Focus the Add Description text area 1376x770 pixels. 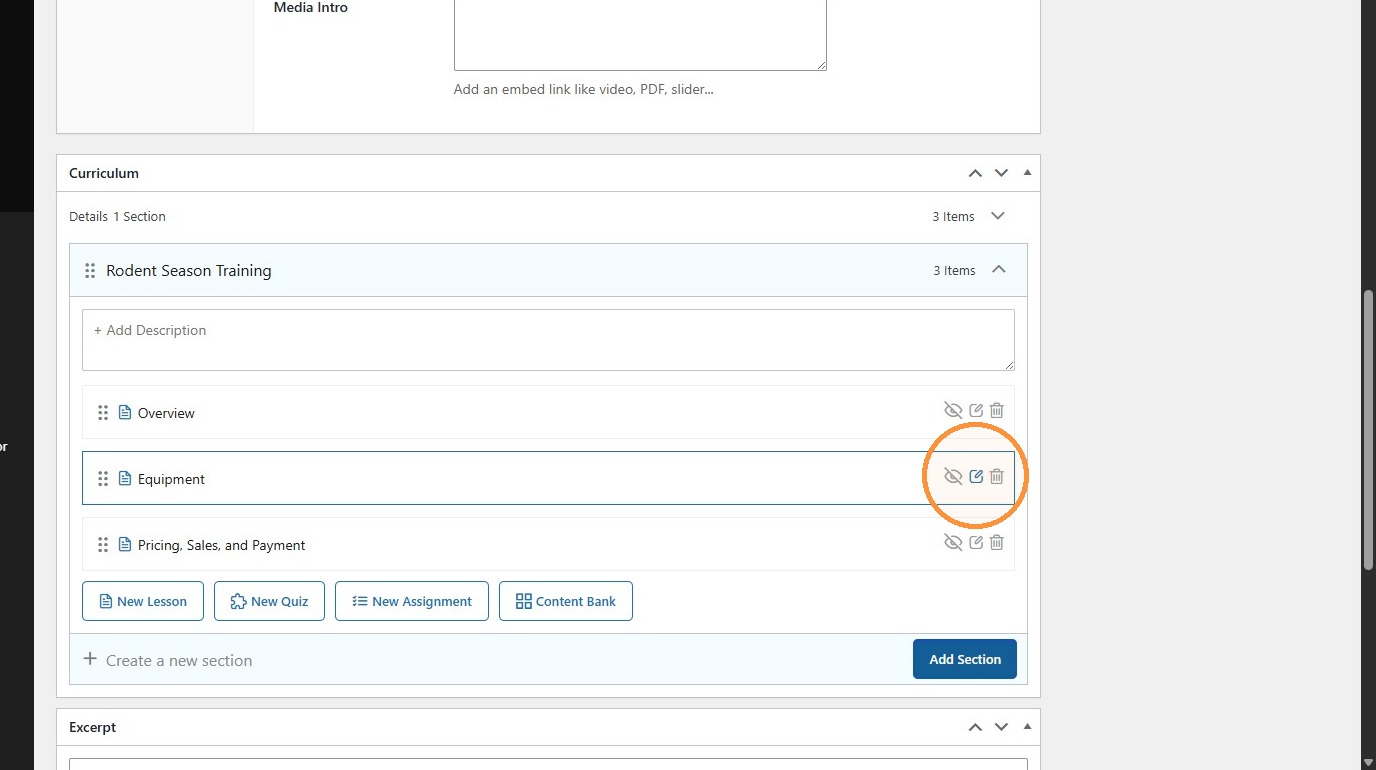[548, 340]
